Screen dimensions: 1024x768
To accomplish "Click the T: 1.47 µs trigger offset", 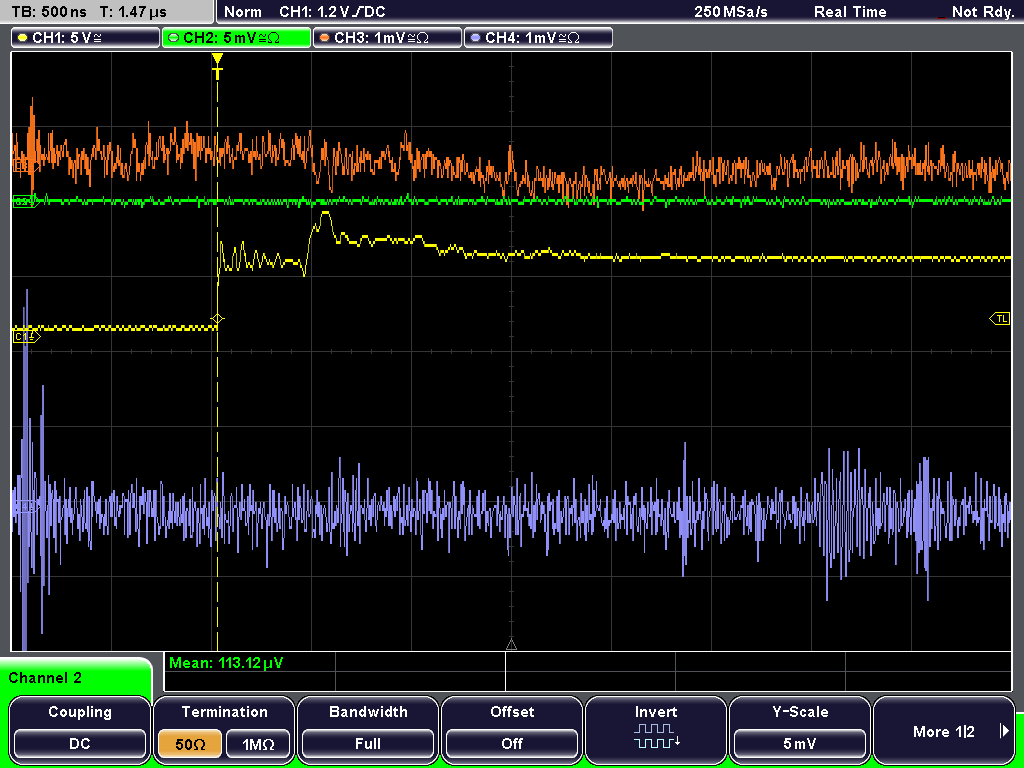I will click(135, 12).
